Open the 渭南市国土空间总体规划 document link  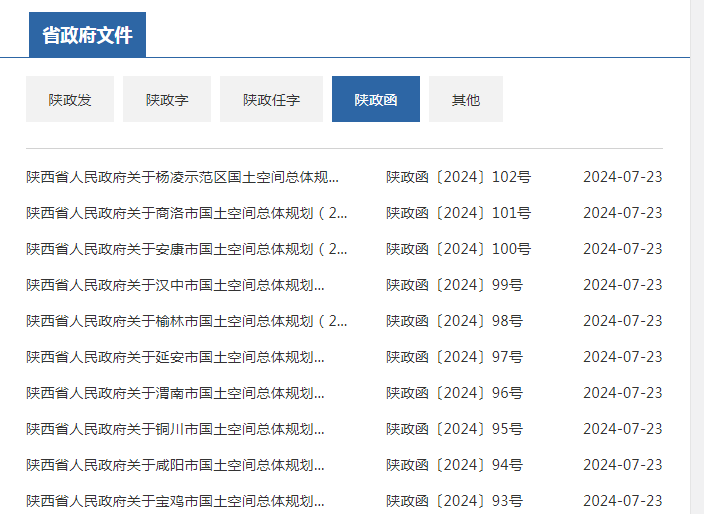pyautogui.click(x=175, y=393)
